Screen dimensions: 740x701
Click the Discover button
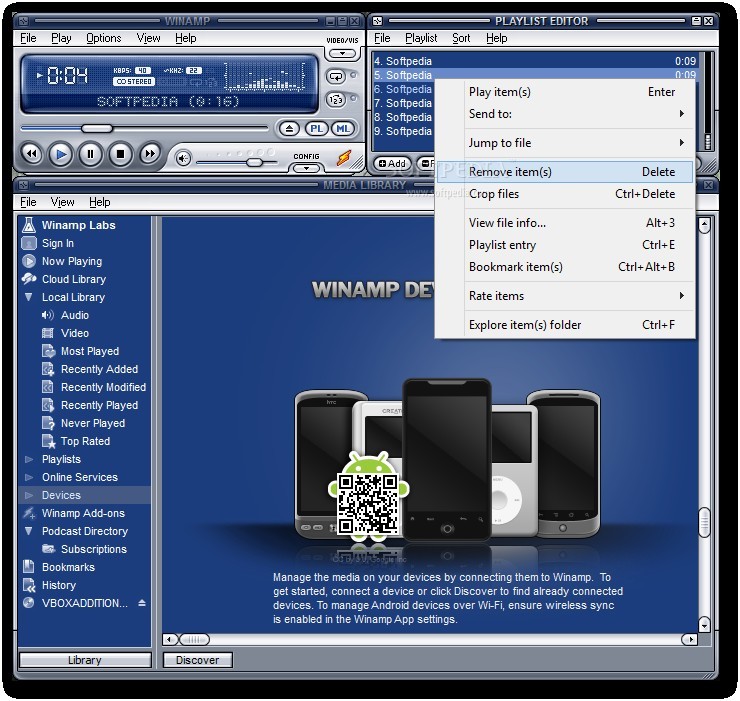click(x=197, y=660)
